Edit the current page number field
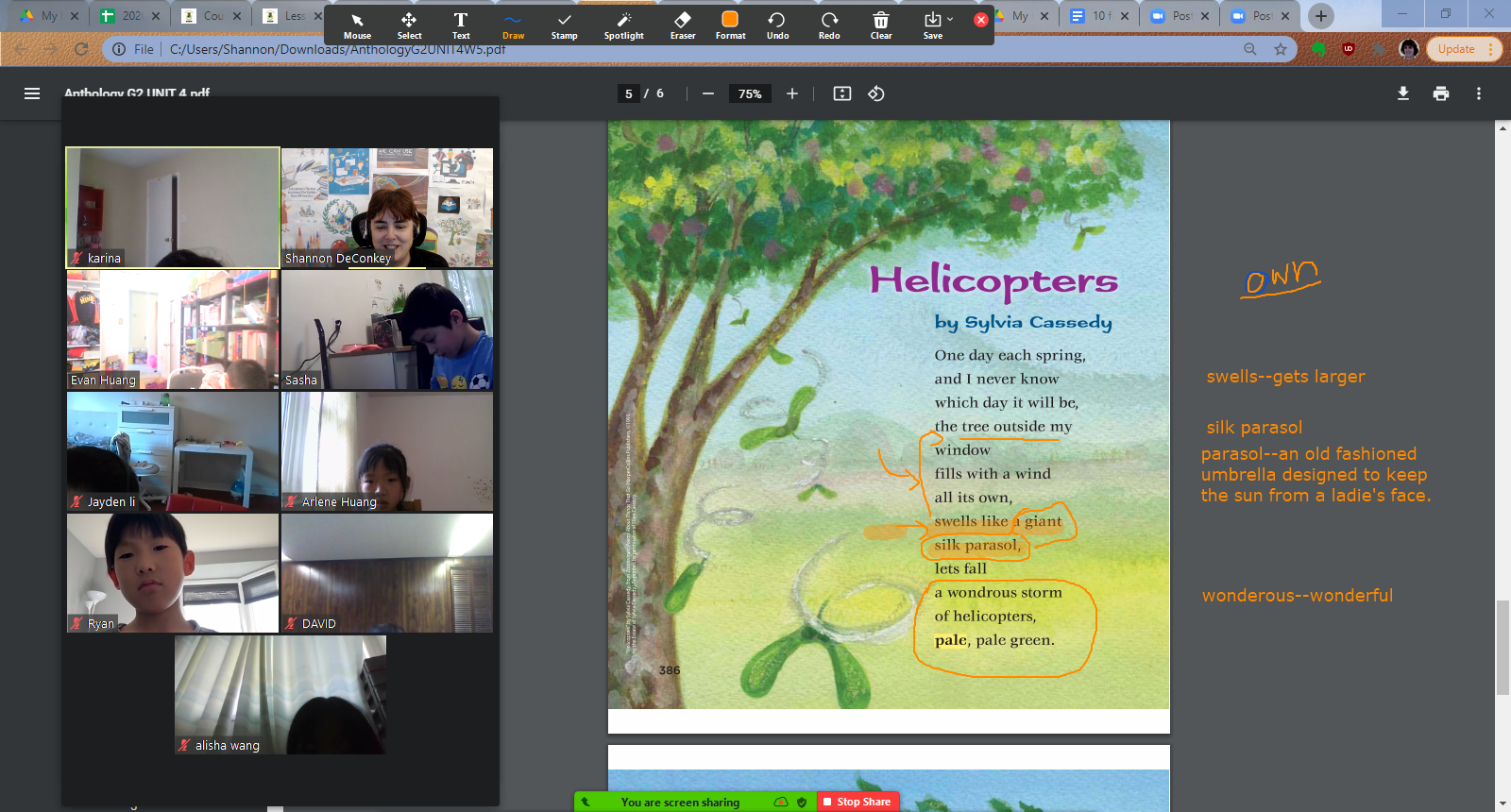Screen dimensions: 1511x812 [x=629, y=93]
